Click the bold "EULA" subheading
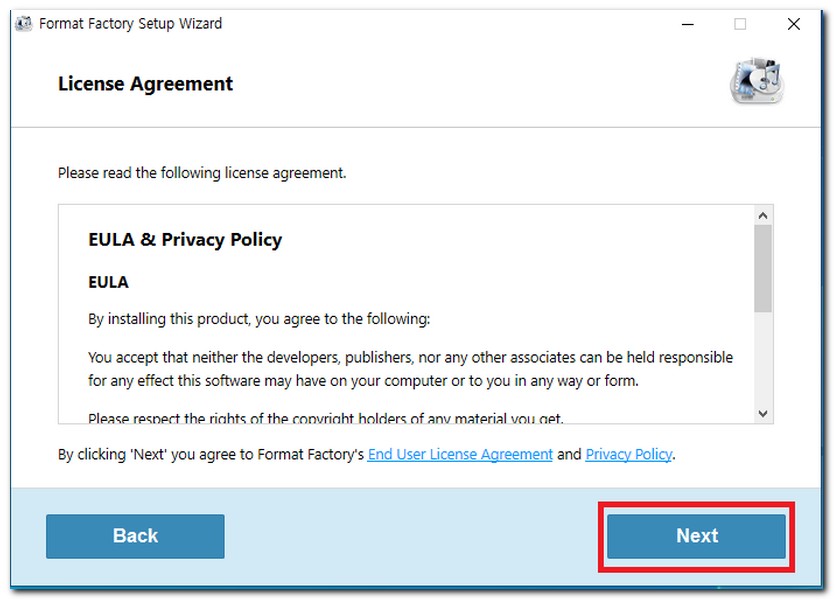This screenshot has height=600, width=835. 108,282
